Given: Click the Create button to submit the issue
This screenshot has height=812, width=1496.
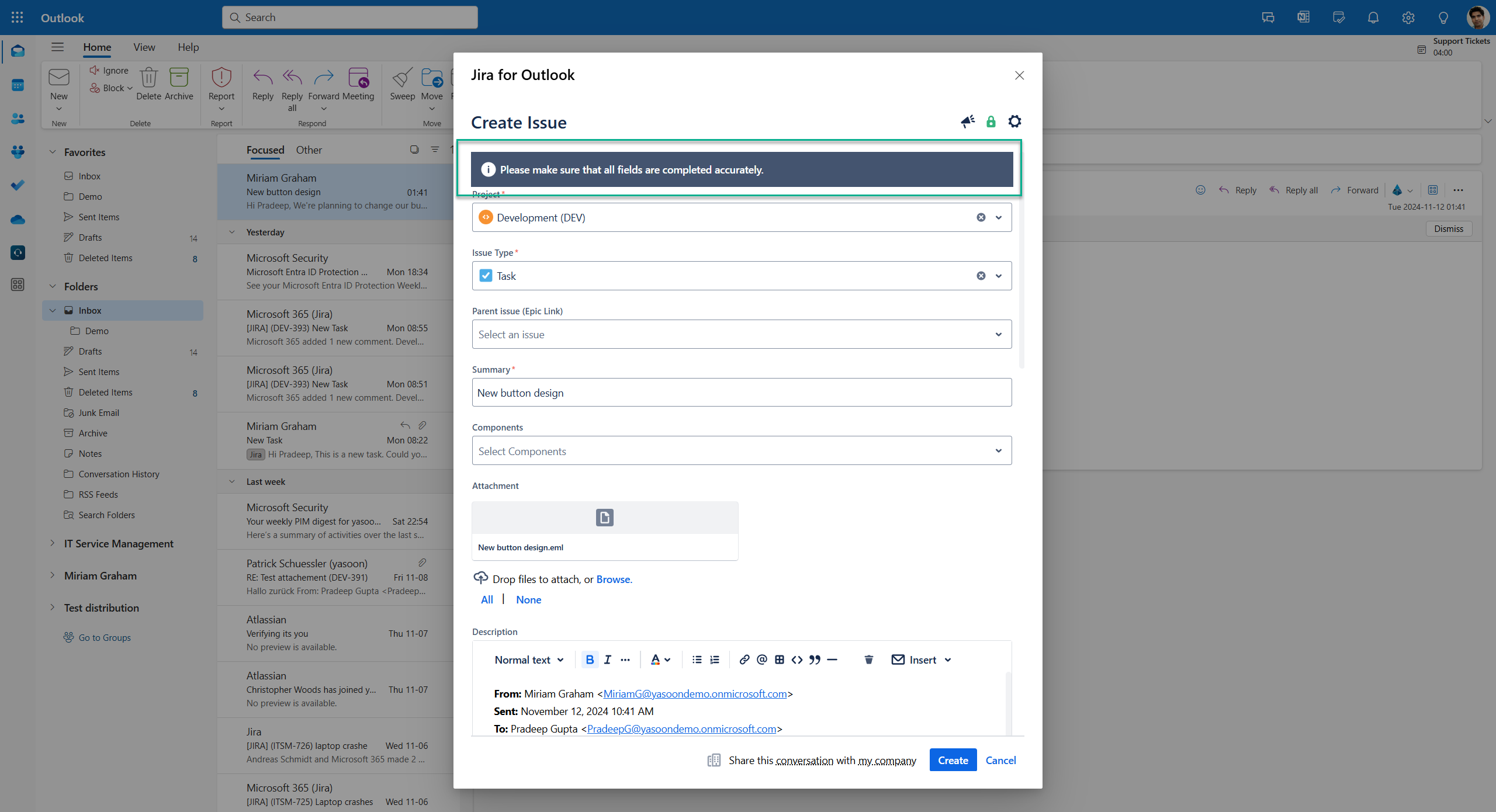Looking at the screenshot, I should [x=953, y=759].
